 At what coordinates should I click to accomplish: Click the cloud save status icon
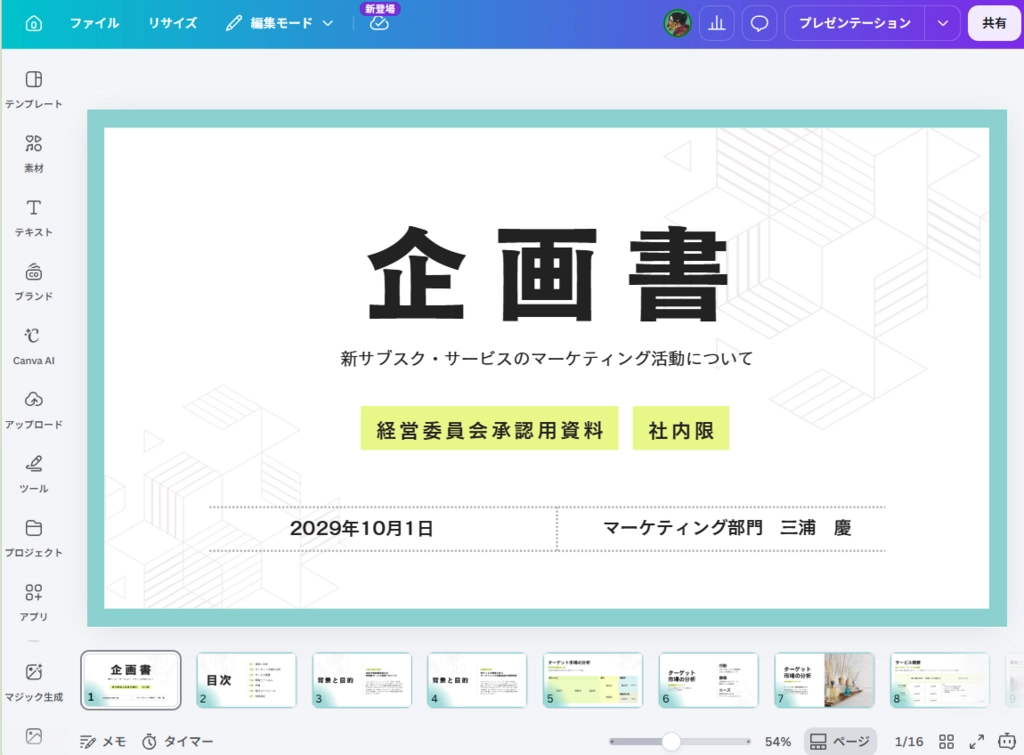(x=379, y=24)
